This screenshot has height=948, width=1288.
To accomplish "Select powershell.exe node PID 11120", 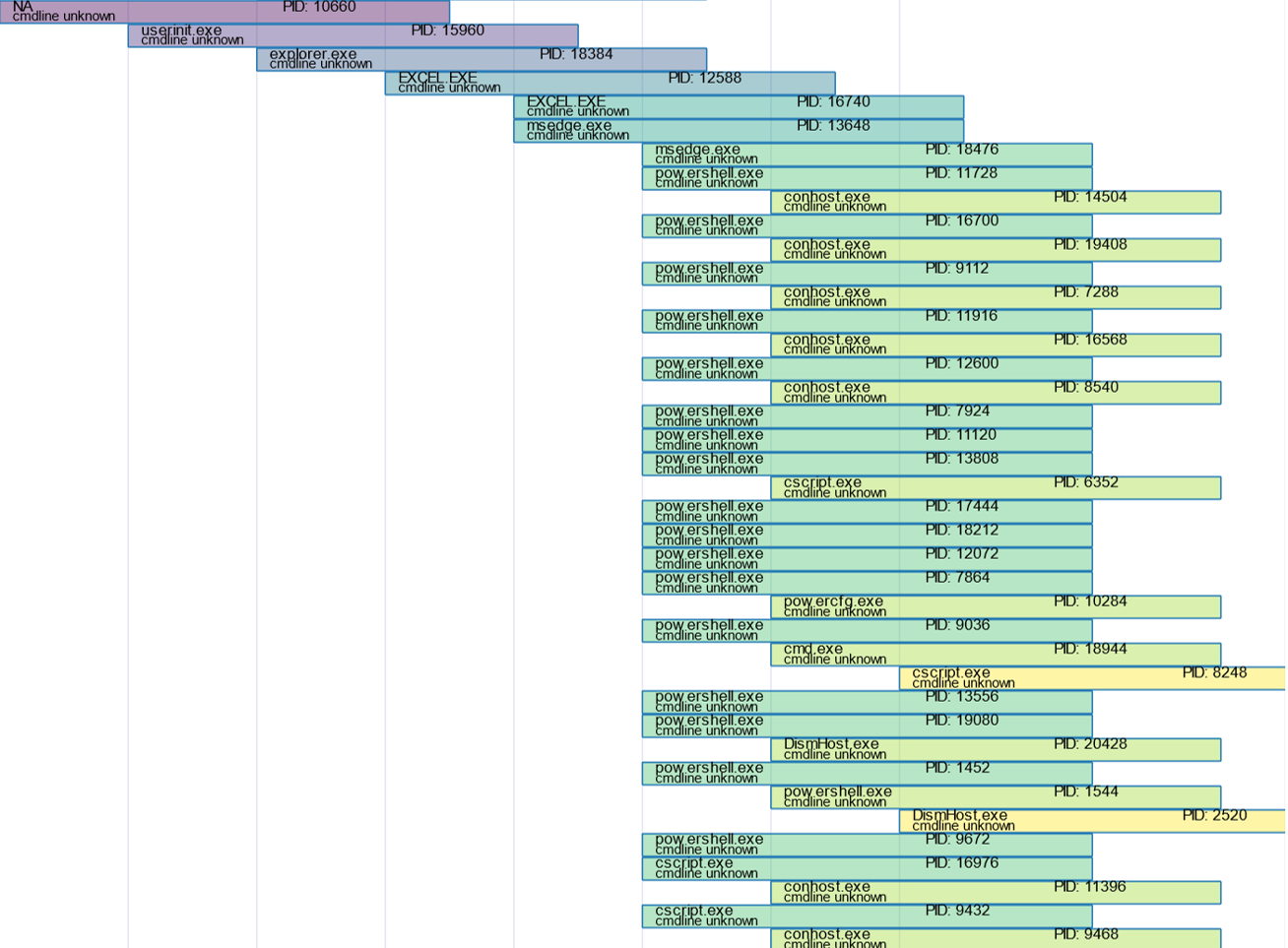I will coord(867,440).
